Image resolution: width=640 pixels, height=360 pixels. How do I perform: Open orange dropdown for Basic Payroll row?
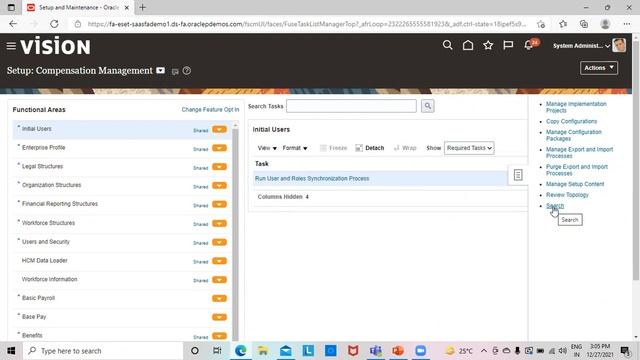point(219,298)
